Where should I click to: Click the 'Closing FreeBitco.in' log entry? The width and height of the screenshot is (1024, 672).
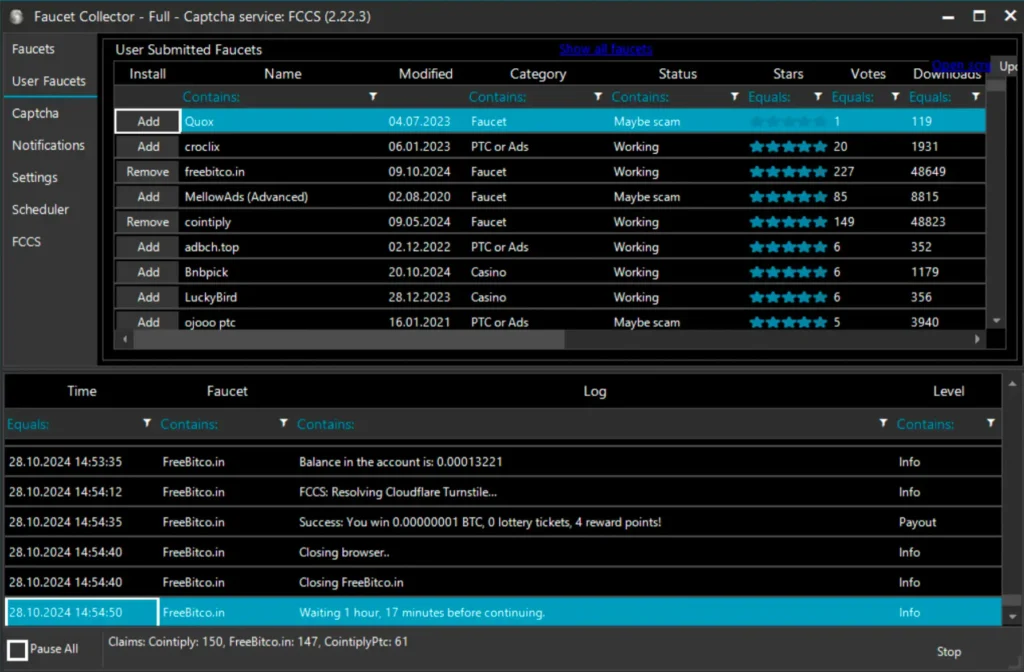coord(503,582)
